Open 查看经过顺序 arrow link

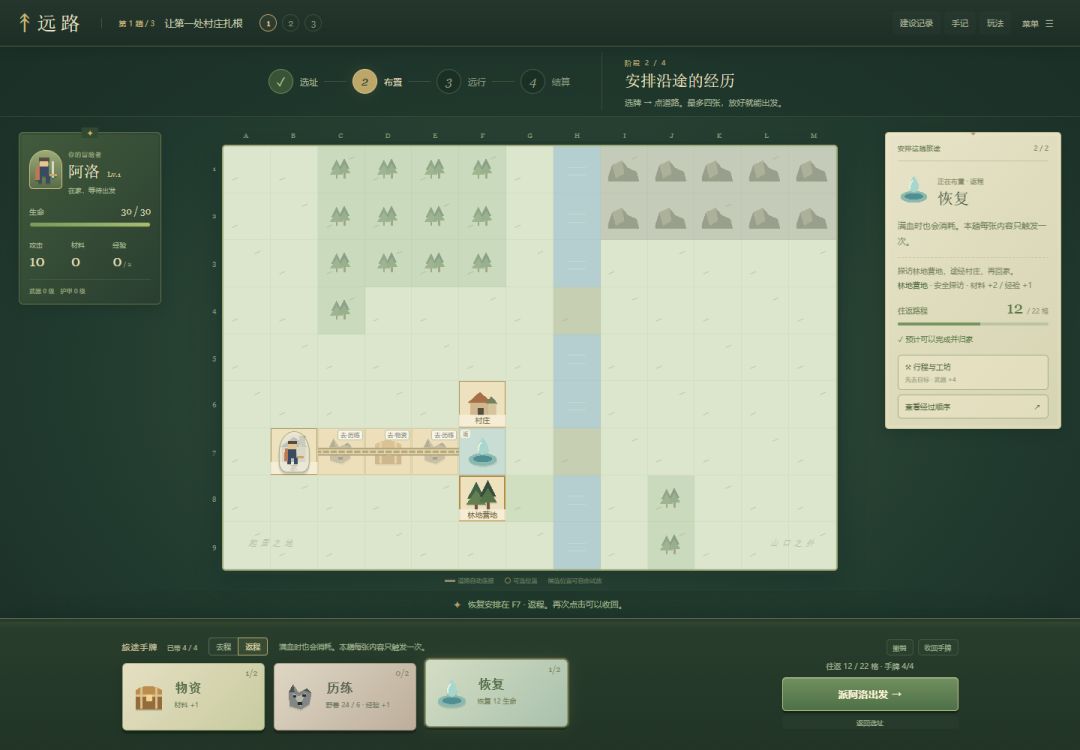pos(973,407)
